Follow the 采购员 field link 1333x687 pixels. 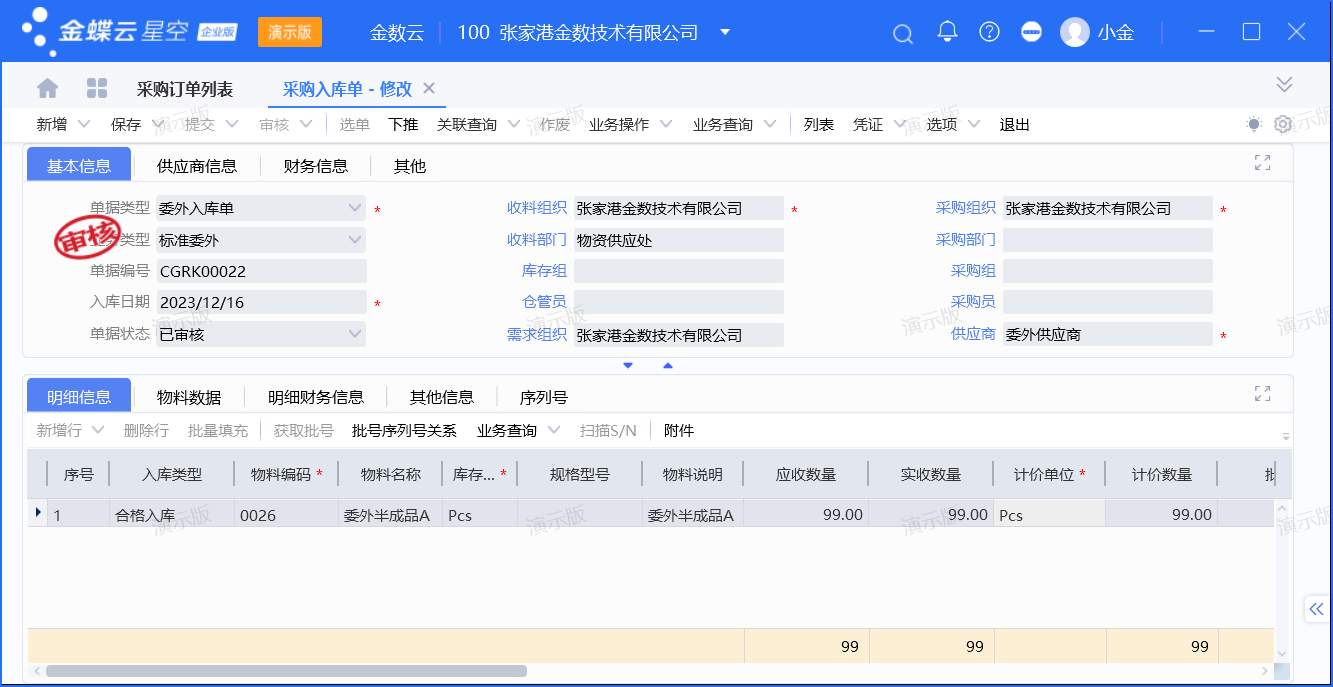973,302
